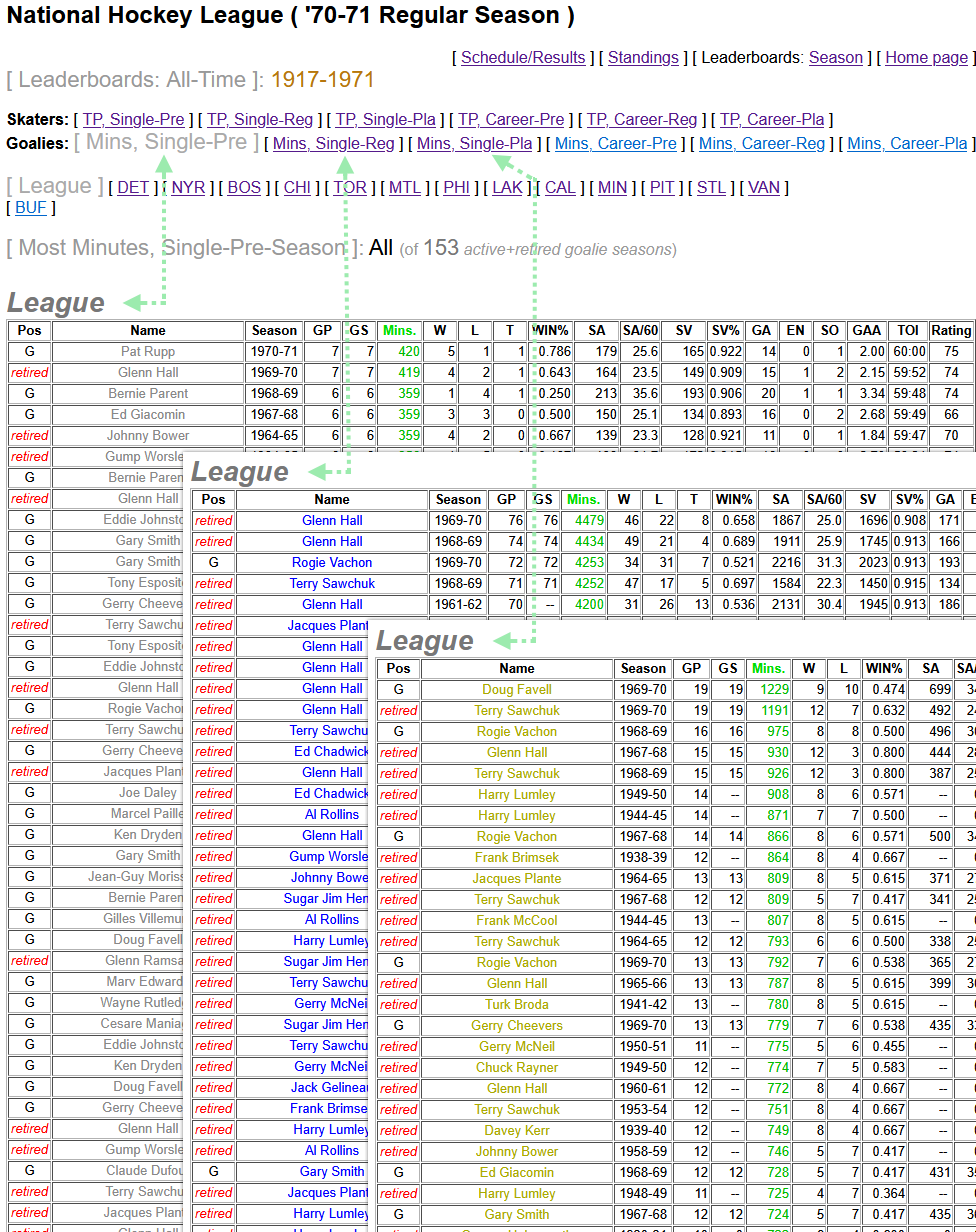Click the 'TOI' column header

click(907, 331)
